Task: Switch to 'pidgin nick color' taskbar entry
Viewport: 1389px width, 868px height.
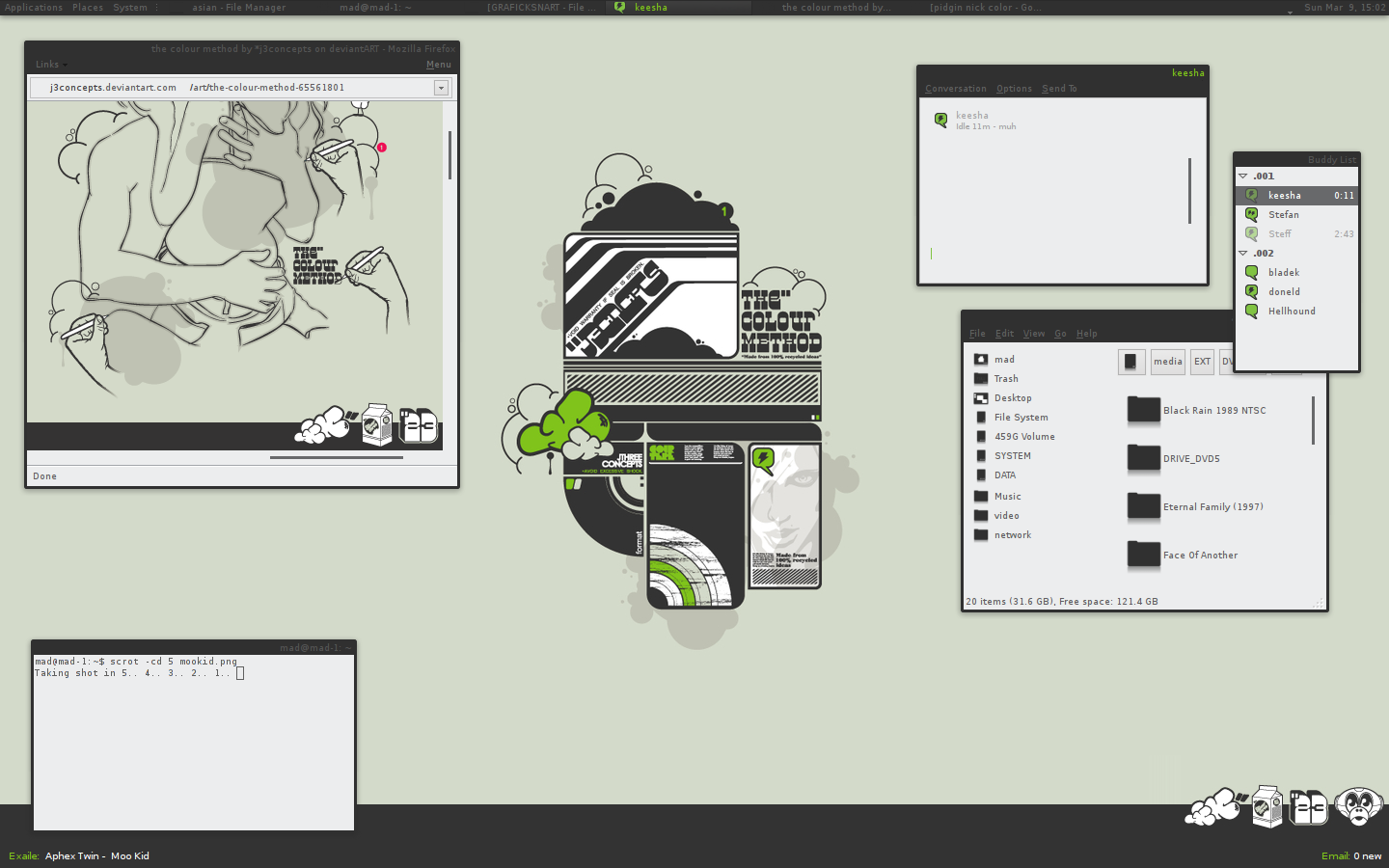Action: pos(984,7)
